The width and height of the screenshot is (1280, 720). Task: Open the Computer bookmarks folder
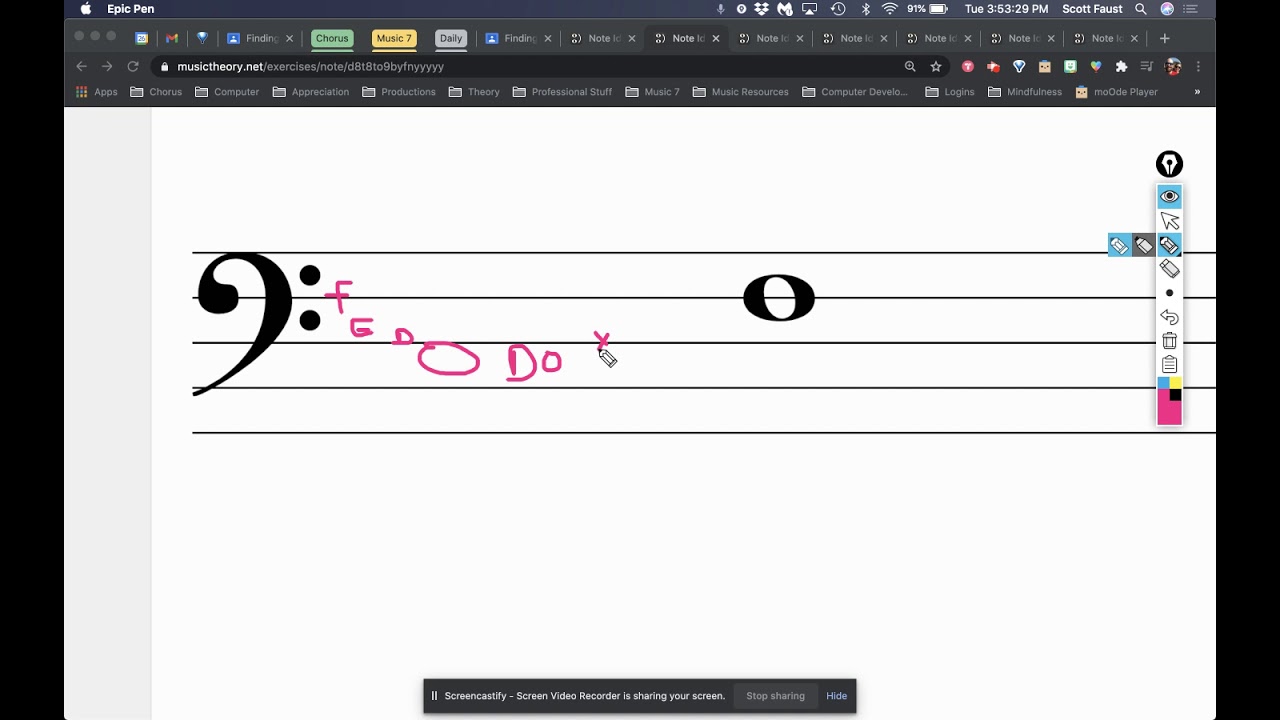(228, 92)
